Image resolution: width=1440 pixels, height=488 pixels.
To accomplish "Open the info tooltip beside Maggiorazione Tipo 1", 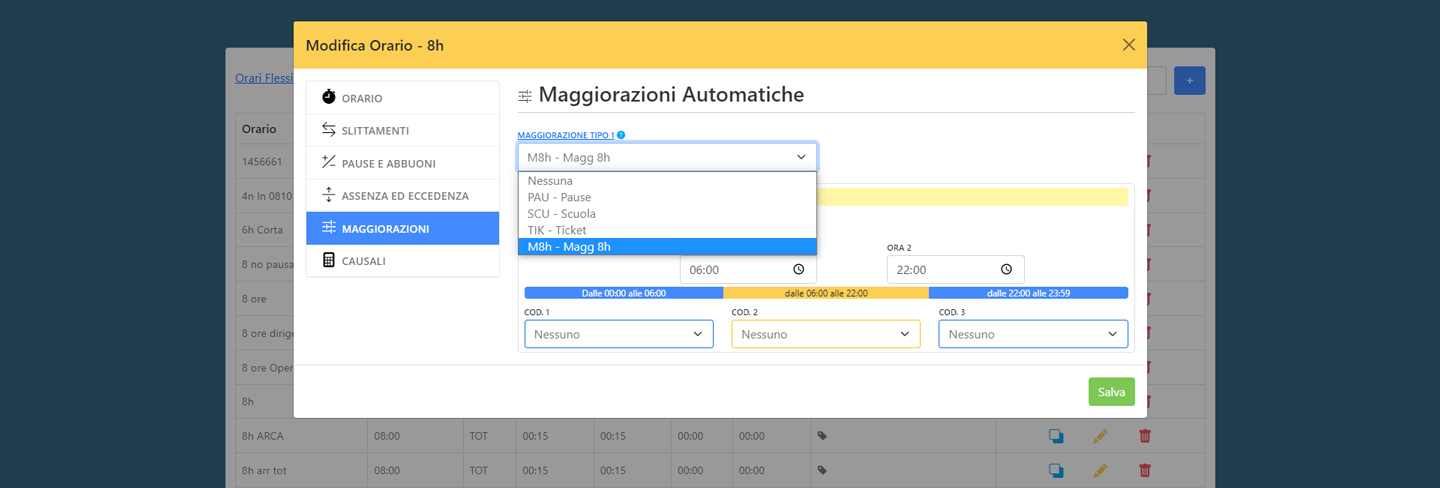I will point(621,135).
